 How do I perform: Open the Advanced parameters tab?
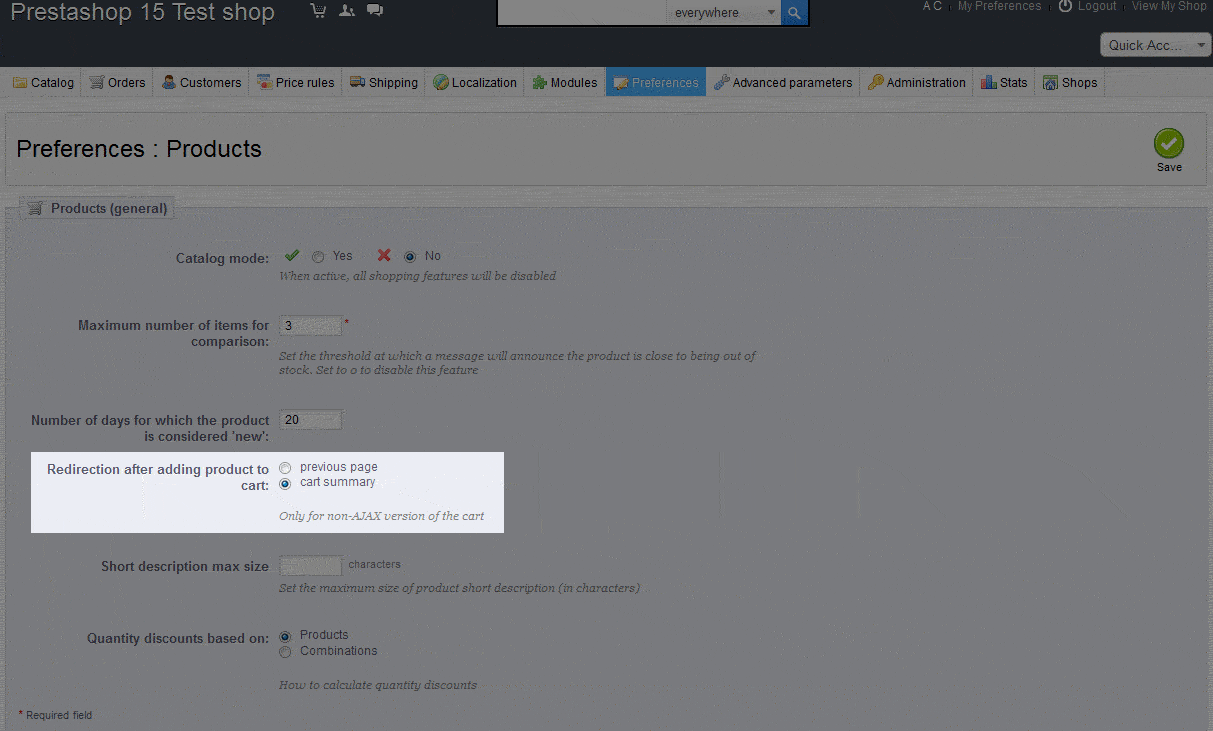click(x=783, y=83)
